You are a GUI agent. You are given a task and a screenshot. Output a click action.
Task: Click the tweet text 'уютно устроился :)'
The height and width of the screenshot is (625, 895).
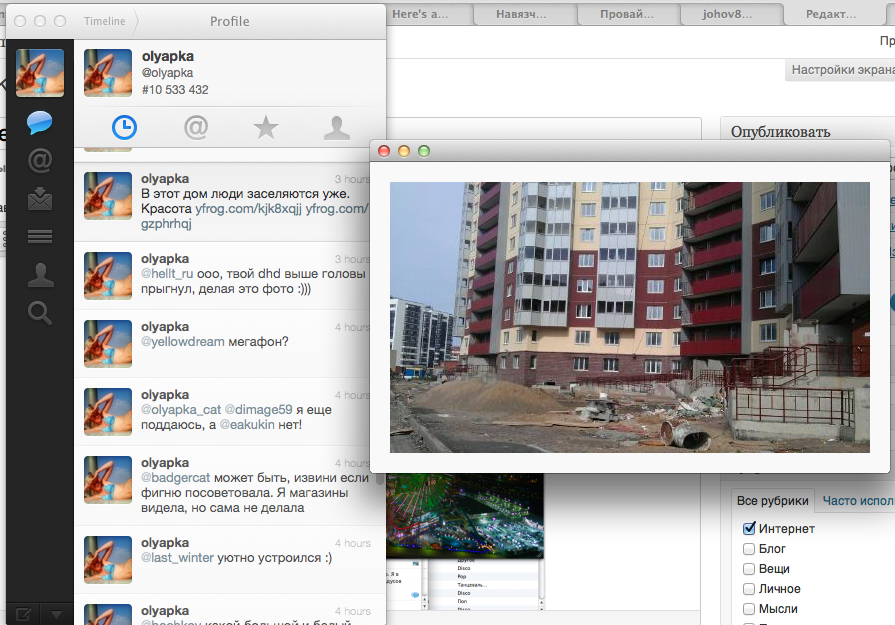pos(275,558)
